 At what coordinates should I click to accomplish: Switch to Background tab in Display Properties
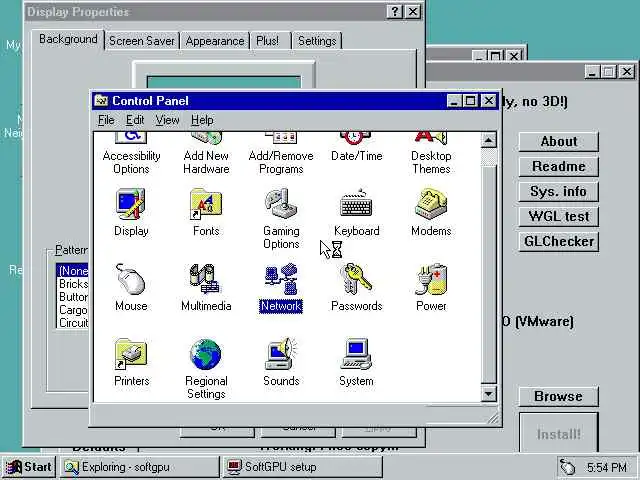(68, 40)
